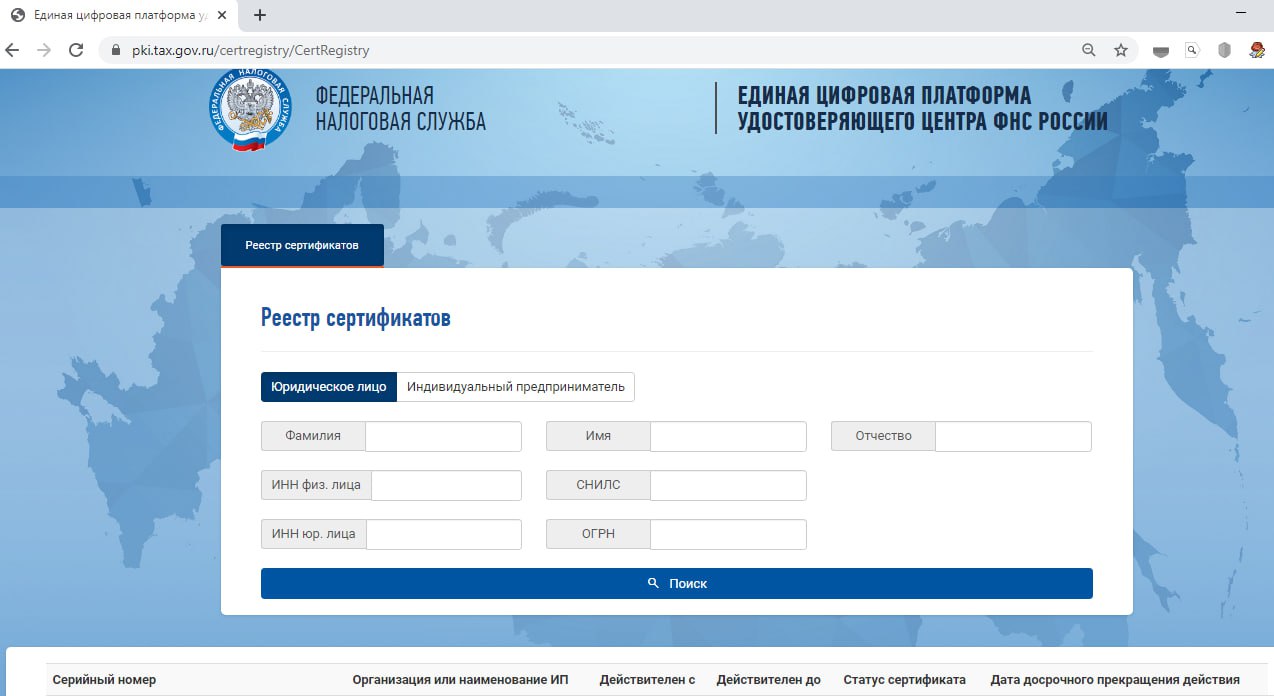Click the Серийный номер column header

click(x=104, y=680)
